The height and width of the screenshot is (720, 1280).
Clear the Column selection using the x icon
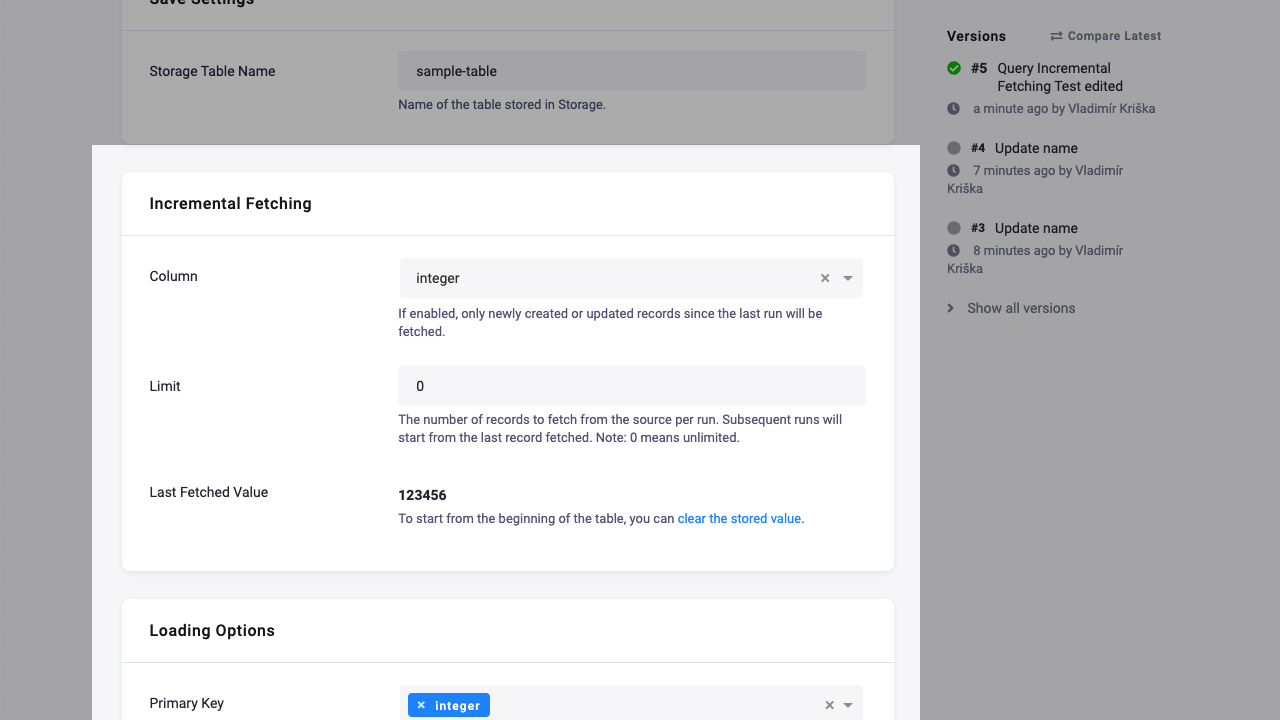tap(824, 278)
